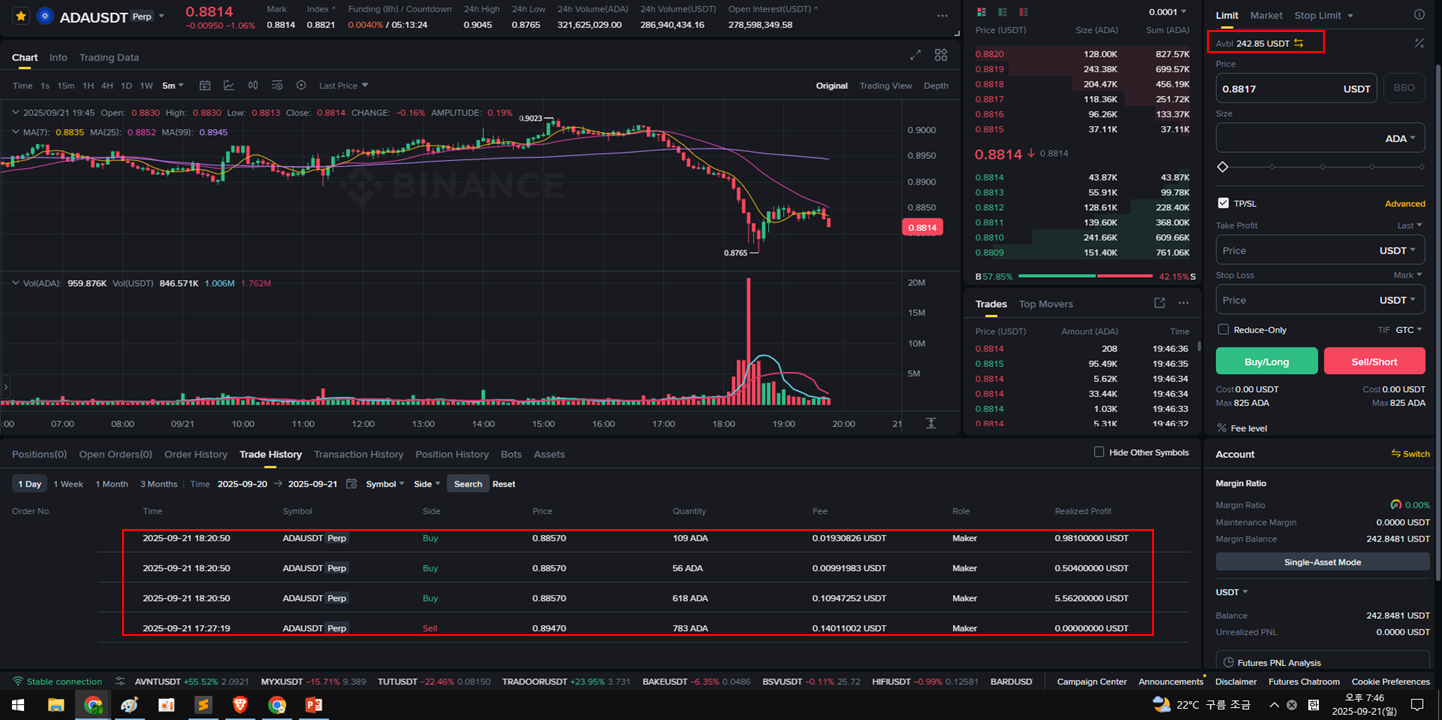This screenshot has height=720, width=1442.
Task: Select the 1 Month range filter
Action: [x=112, y=484]
